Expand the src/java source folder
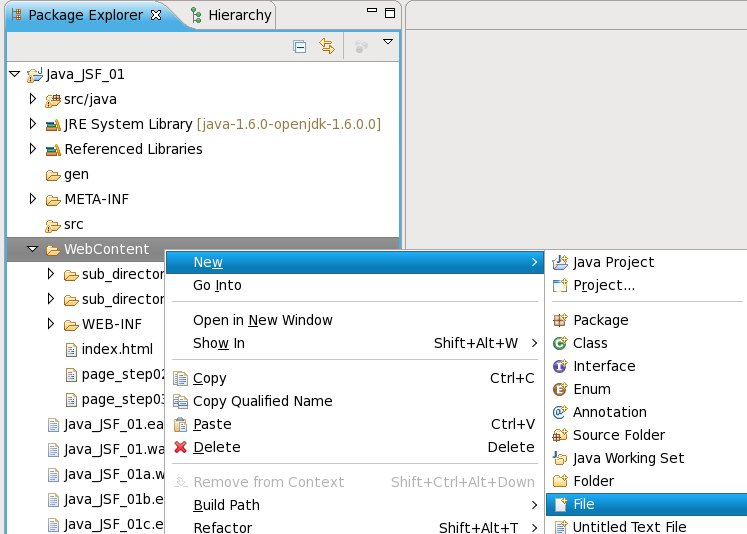The width and height of the screenshot is (747, 534). click(x=33, y=99)
